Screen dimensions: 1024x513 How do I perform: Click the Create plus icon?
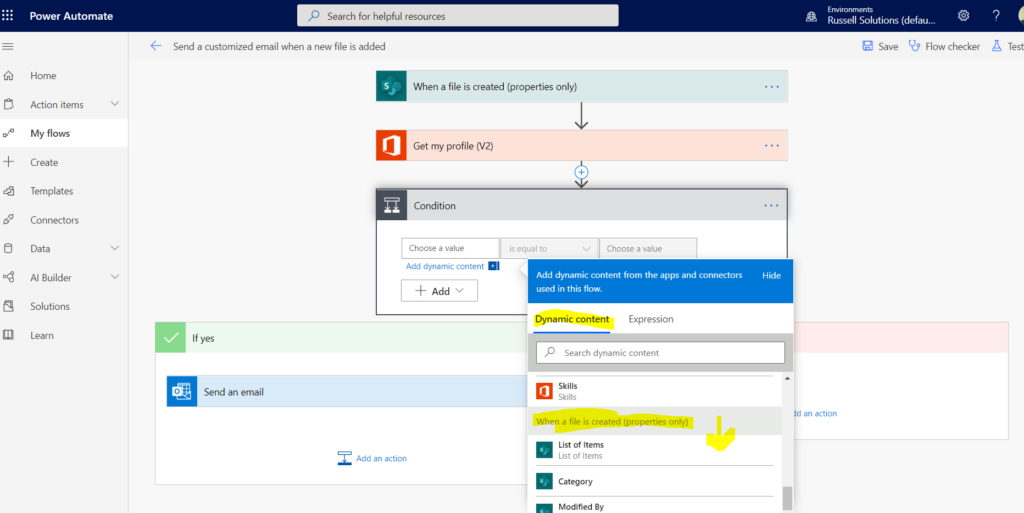click(x=8, y=162)
